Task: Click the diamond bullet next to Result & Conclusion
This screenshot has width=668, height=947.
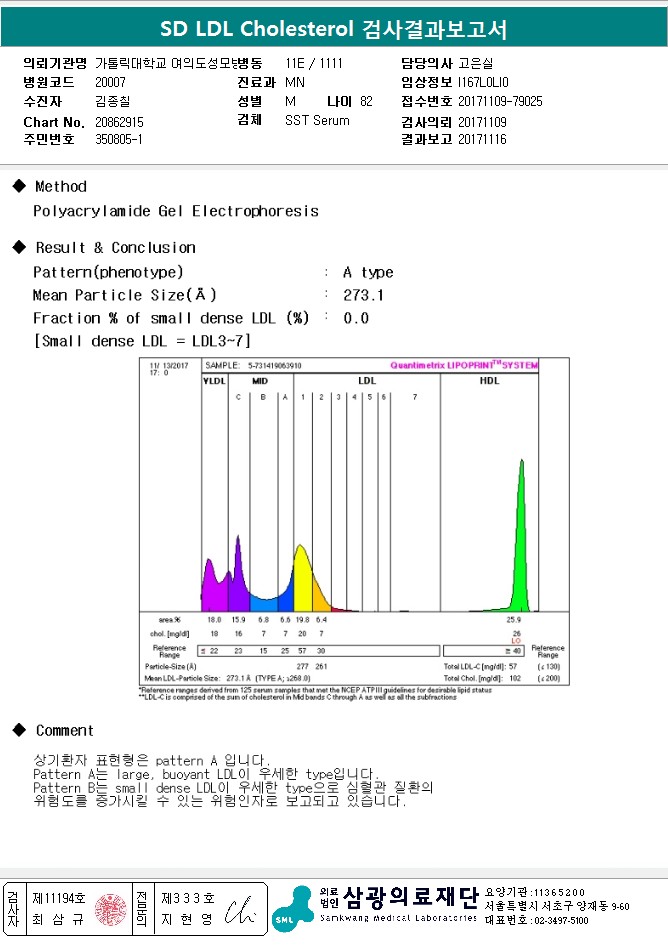Action: click(x=19, y=247)
